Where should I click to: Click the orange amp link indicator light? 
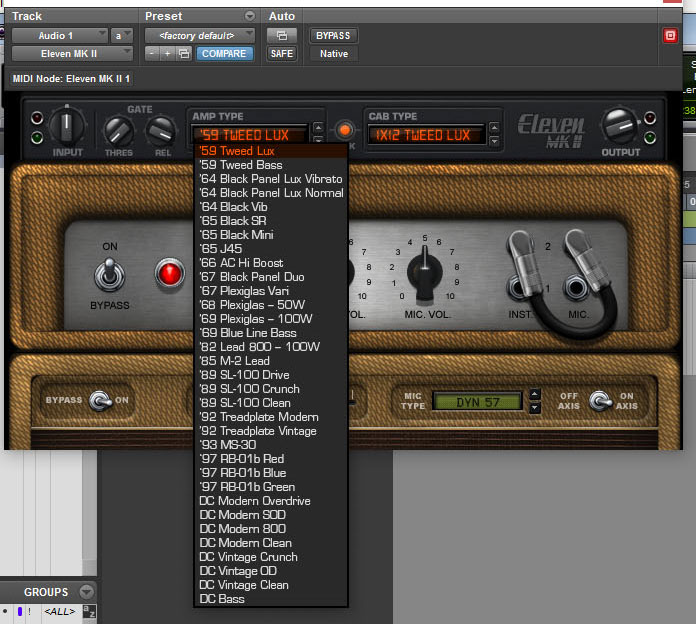click(345, 130)
